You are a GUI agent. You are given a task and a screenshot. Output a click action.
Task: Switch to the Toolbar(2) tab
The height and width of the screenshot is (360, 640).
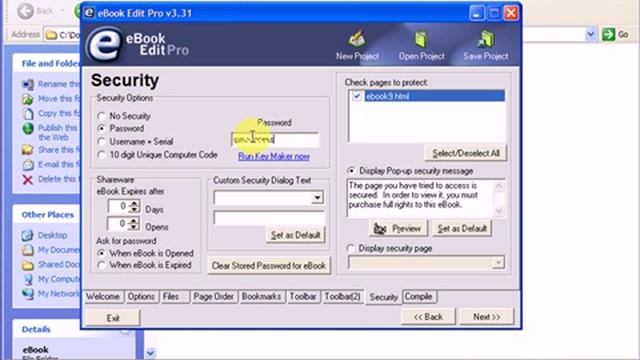(x=342, y=297)
